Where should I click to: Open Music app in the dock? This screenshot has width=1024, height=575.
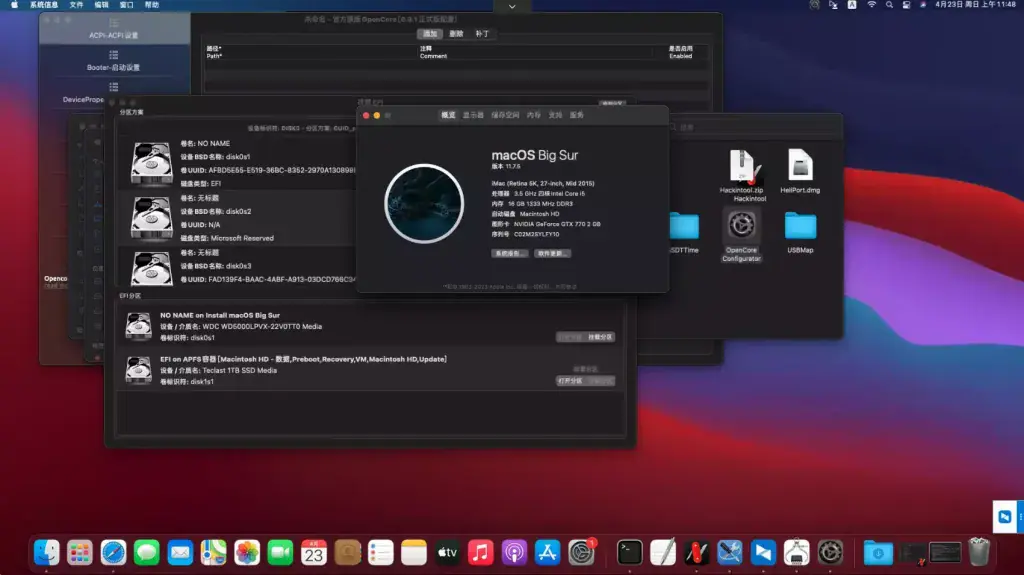click(x=481, y=553)
